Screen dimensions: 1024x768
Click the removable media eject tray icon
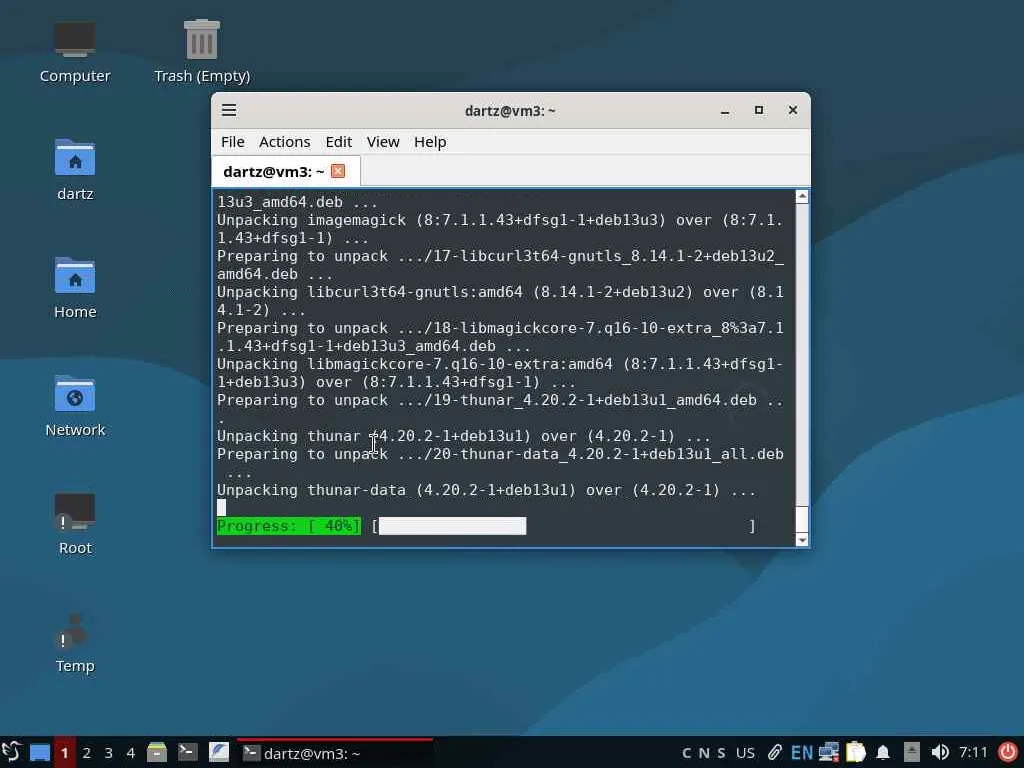tap(912, 753)
